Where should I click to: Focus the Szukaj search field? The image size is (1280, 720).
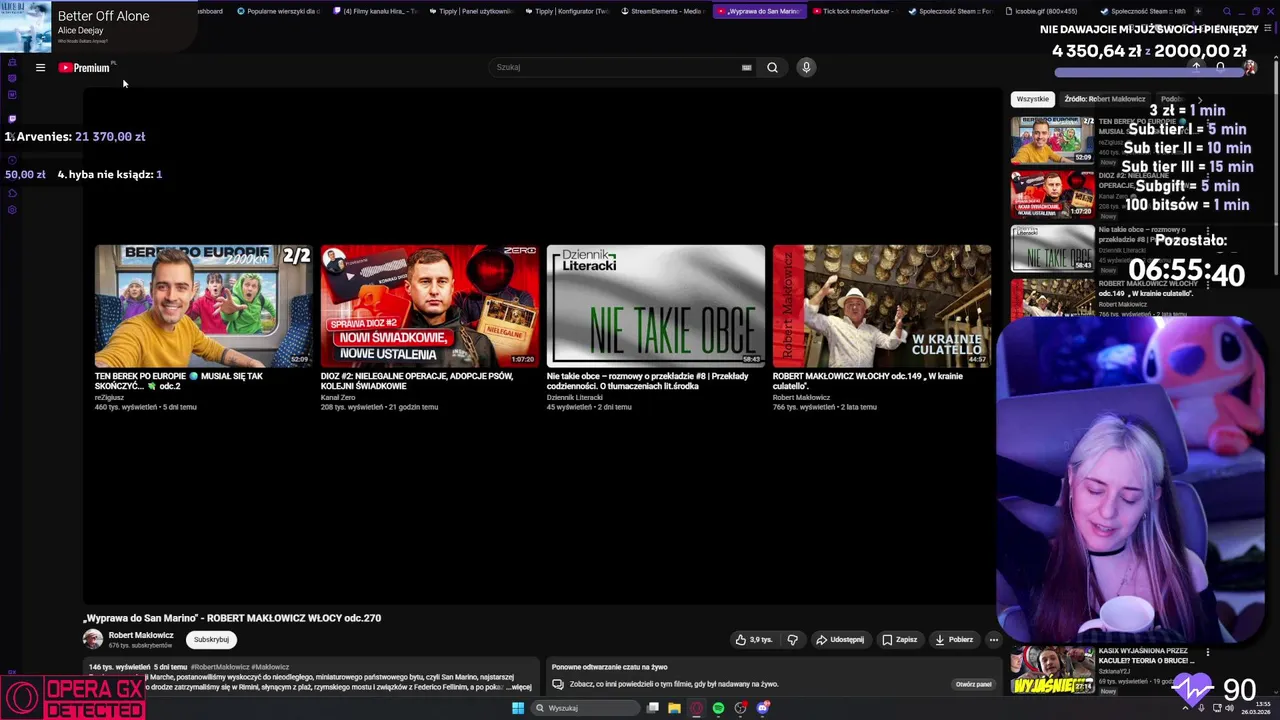pos(615,67)
